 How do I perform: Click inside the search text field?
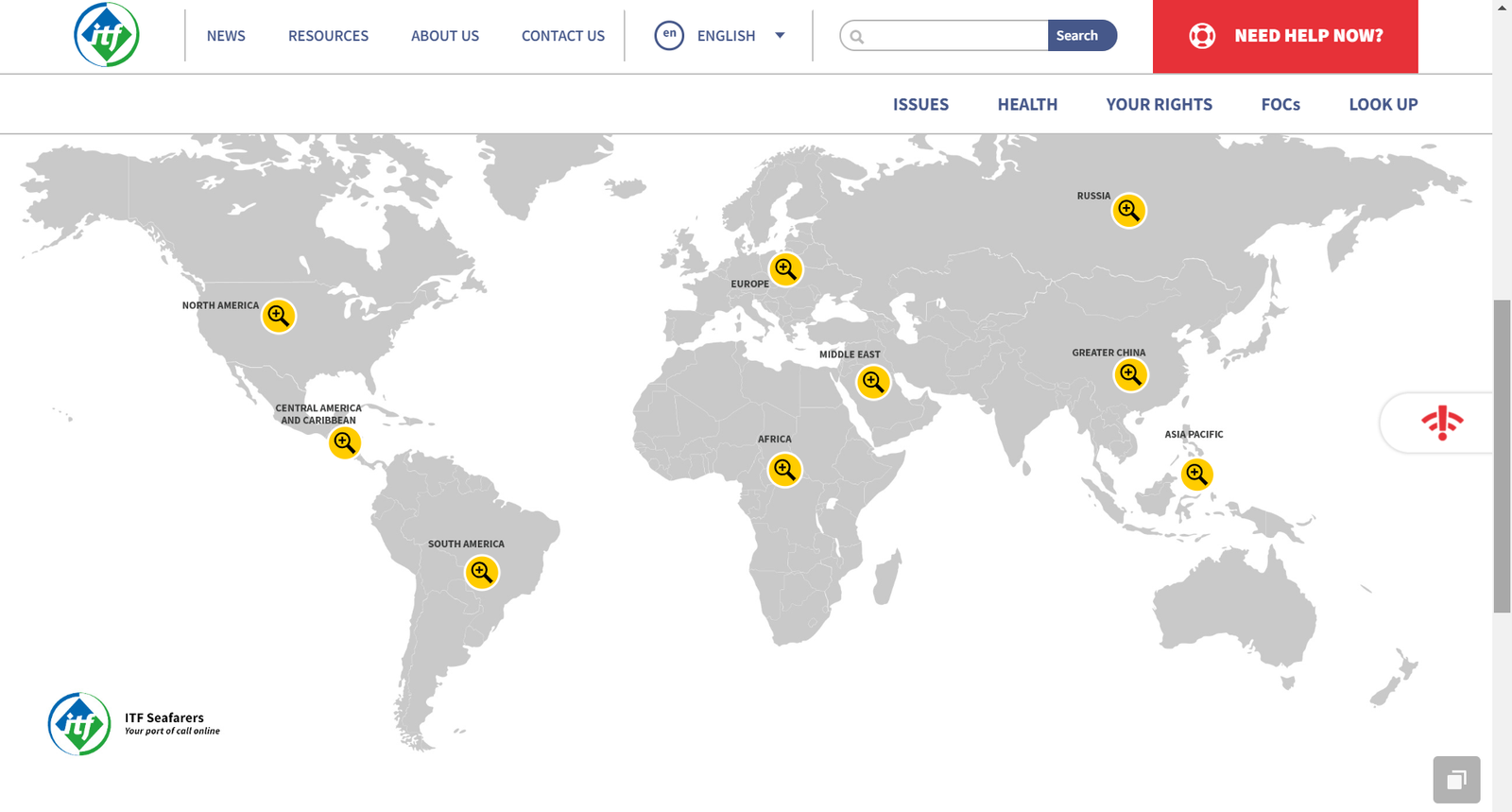[954, 36]
